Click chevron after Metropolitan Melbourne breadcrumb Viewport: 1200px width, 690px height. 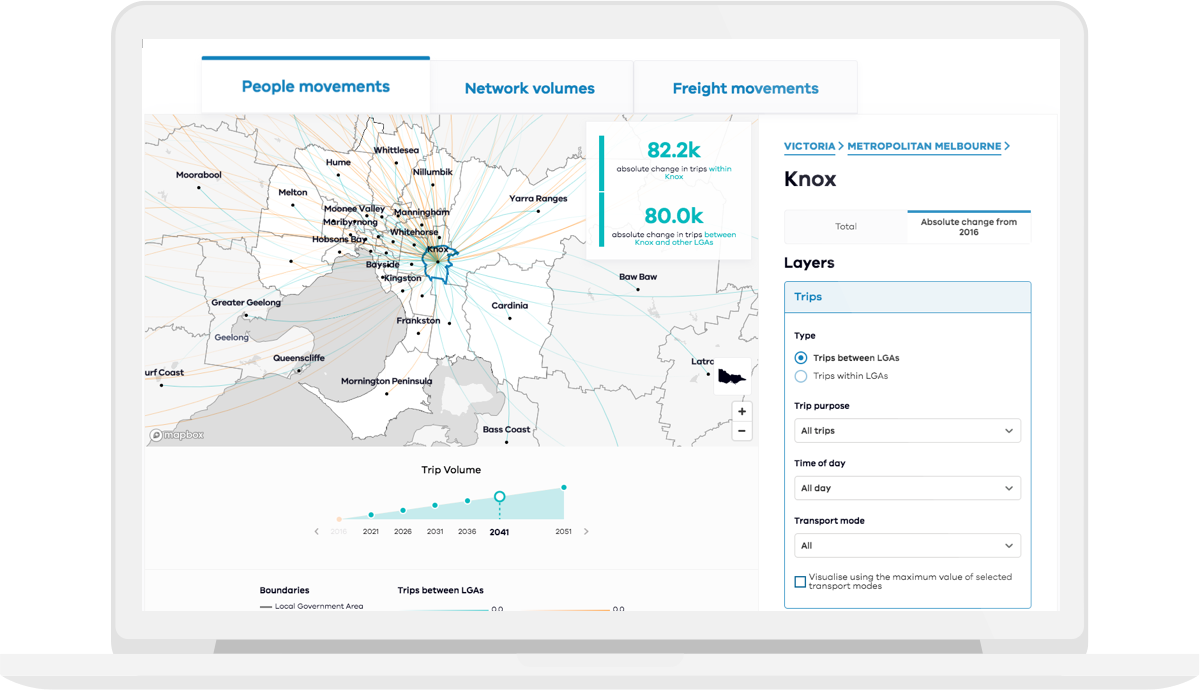(1007, 146)
